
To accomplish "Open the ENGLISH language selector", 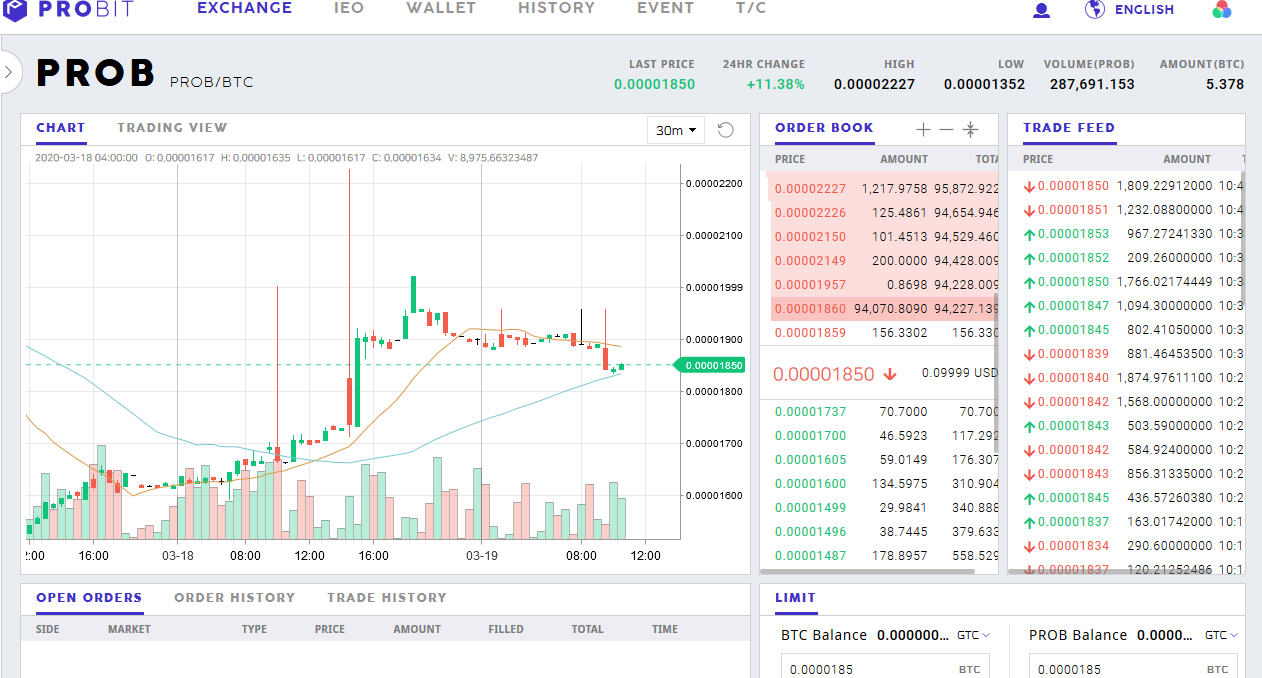I will point(1144,10).
